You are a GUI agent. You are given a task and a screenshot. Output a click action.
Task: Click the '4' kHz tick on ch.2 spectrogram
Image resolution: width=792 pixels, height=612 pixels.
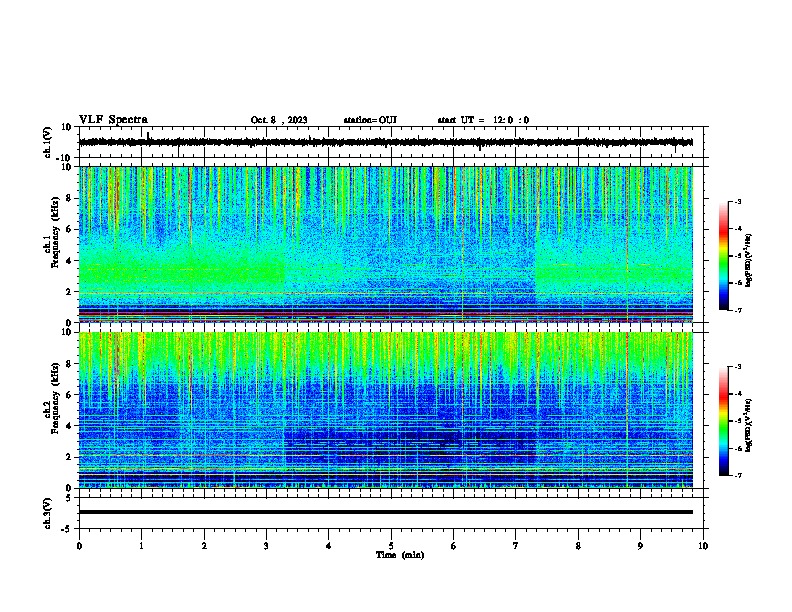(71, 426)
